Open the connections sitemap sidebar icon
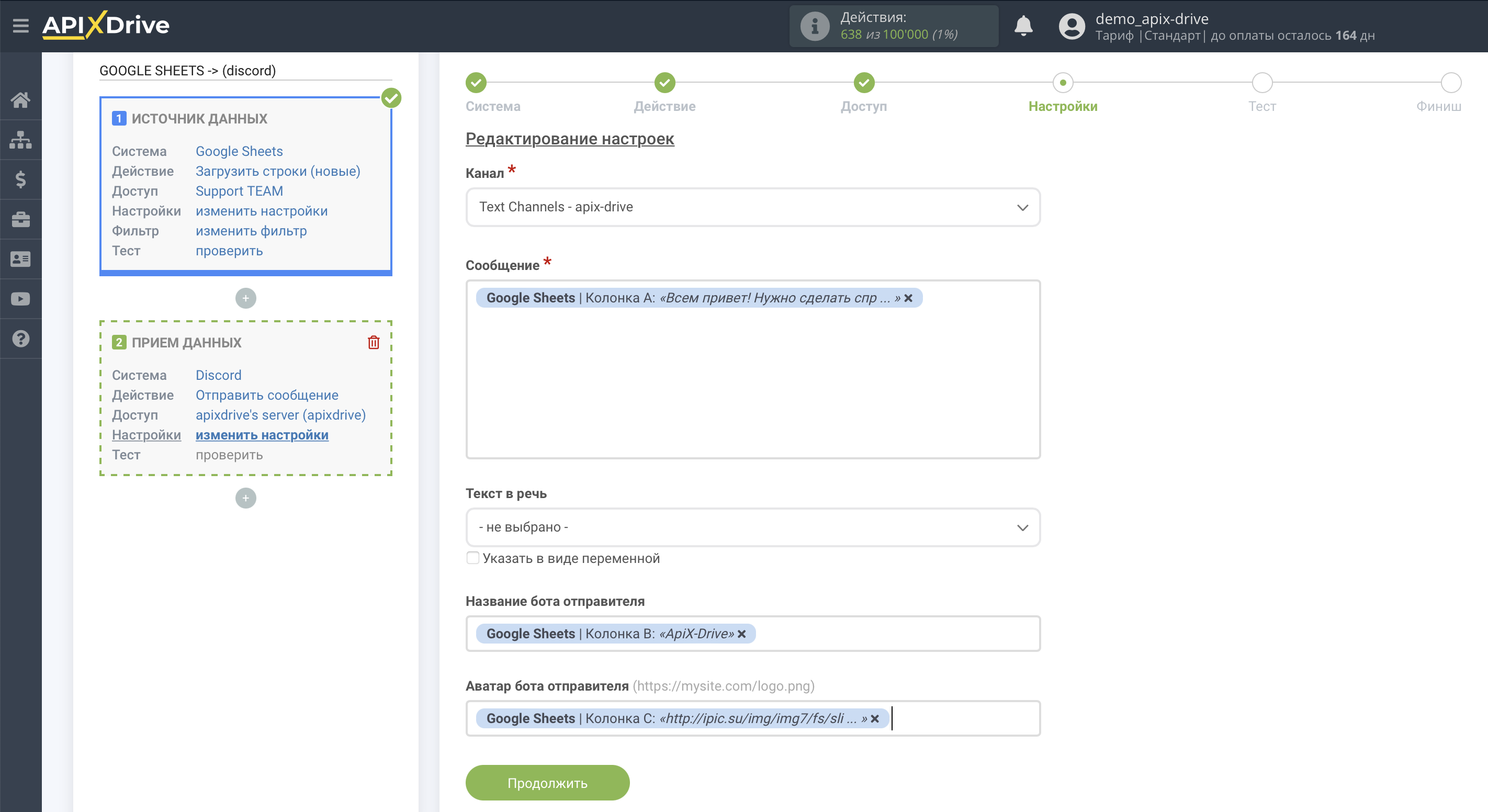The width and height of the screenshot is (1488, 812). pyautogui.click(x=21, y=140)
